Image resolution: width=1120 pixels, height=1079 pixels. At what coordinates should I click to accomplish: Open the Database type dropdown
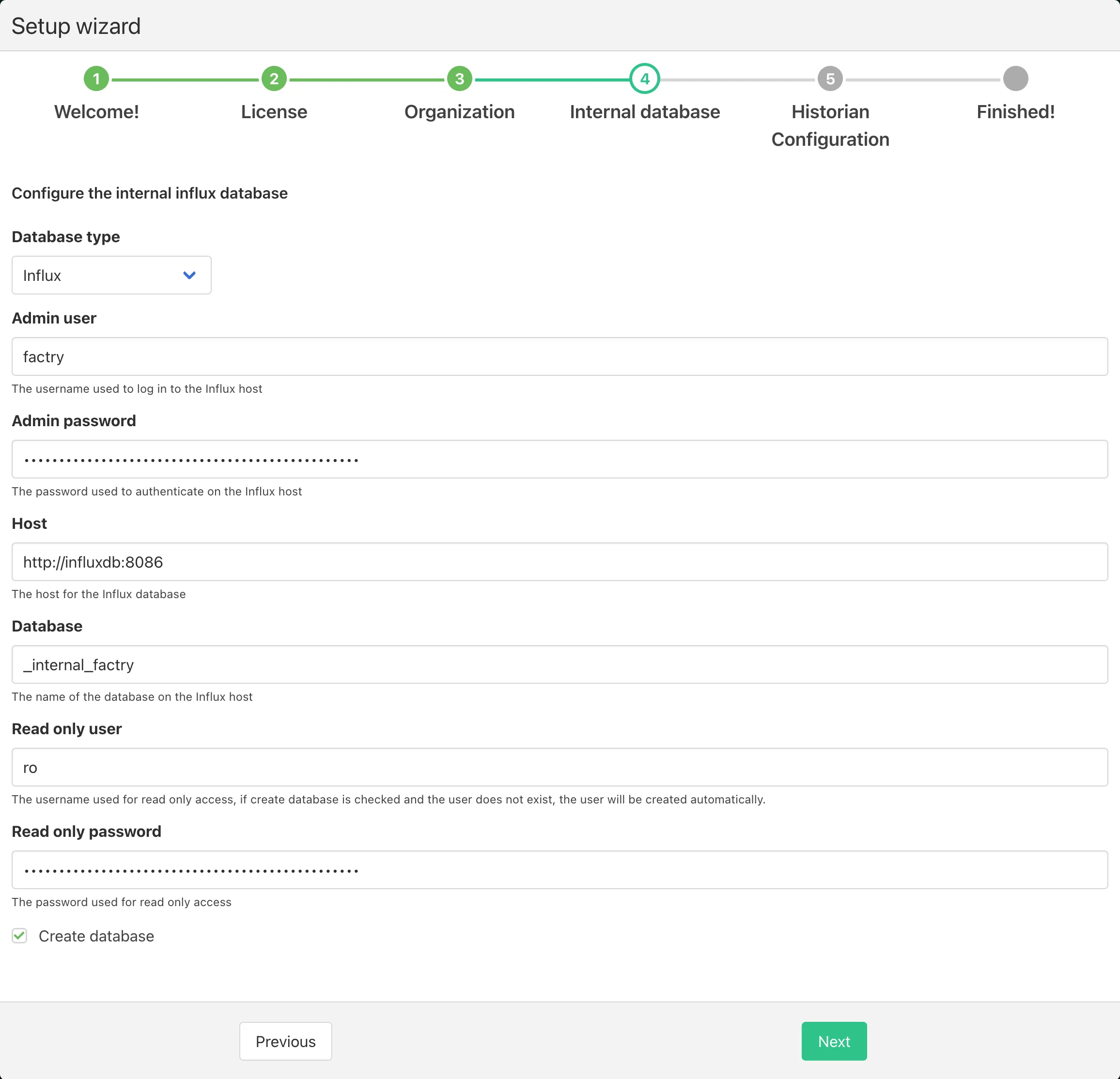[x=111, y=275]
